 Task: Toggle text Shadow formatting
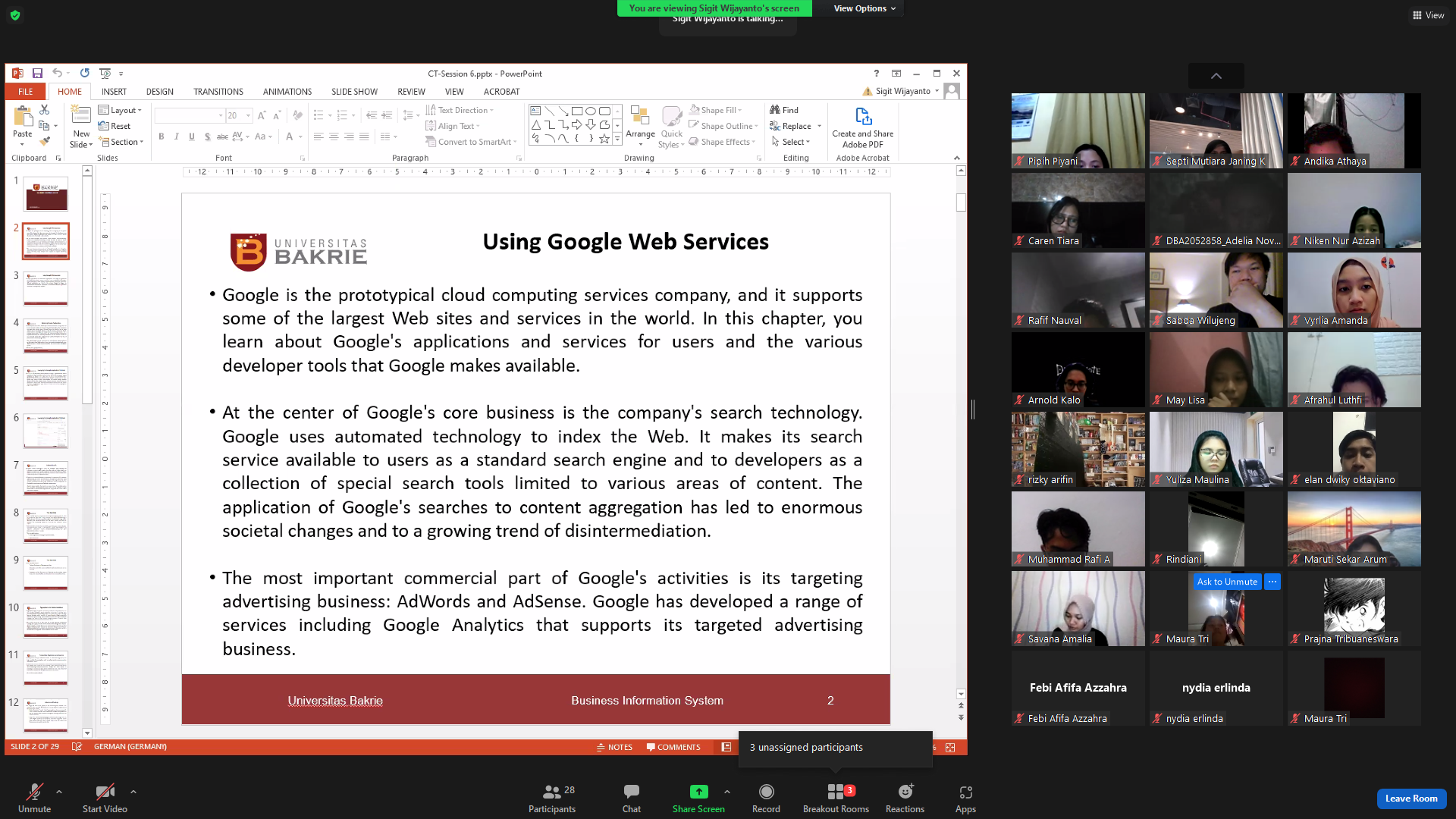tap(207, 136)
